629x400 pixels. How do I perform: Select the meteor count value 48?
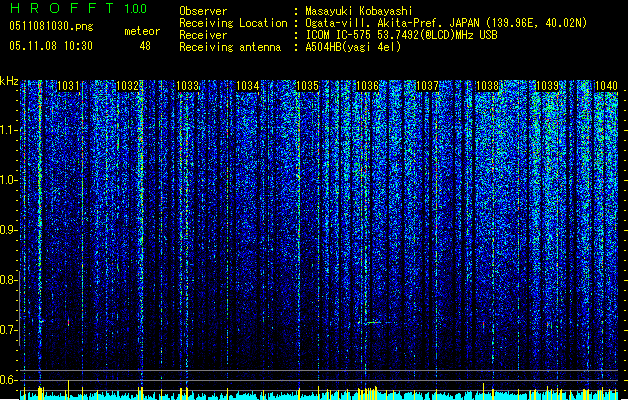pyautogui.click(x=145, y=46)
